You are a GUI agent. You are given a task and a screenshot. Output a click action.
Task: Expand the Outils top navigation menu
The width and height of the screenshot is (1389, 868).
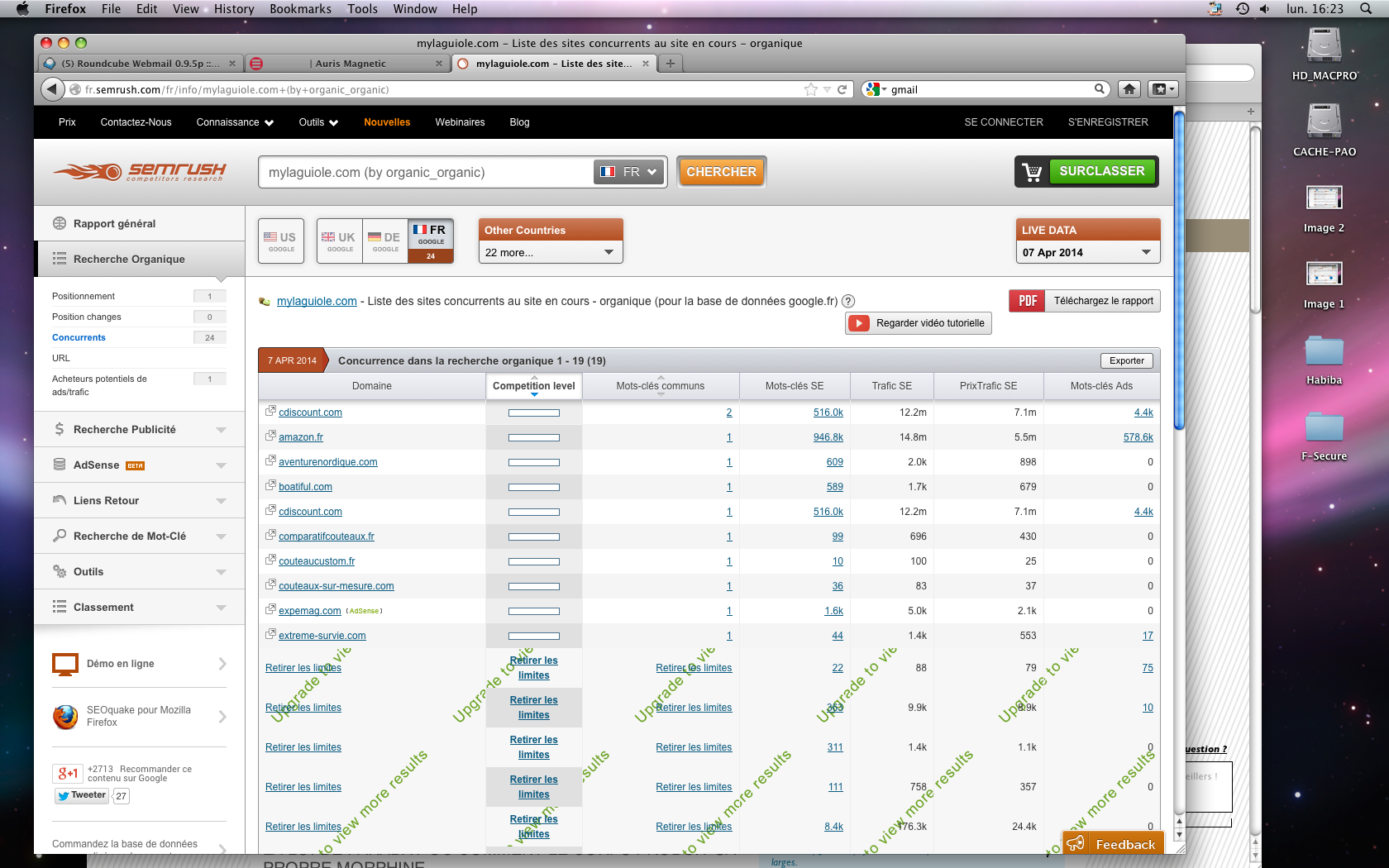(x=318, y=122)
